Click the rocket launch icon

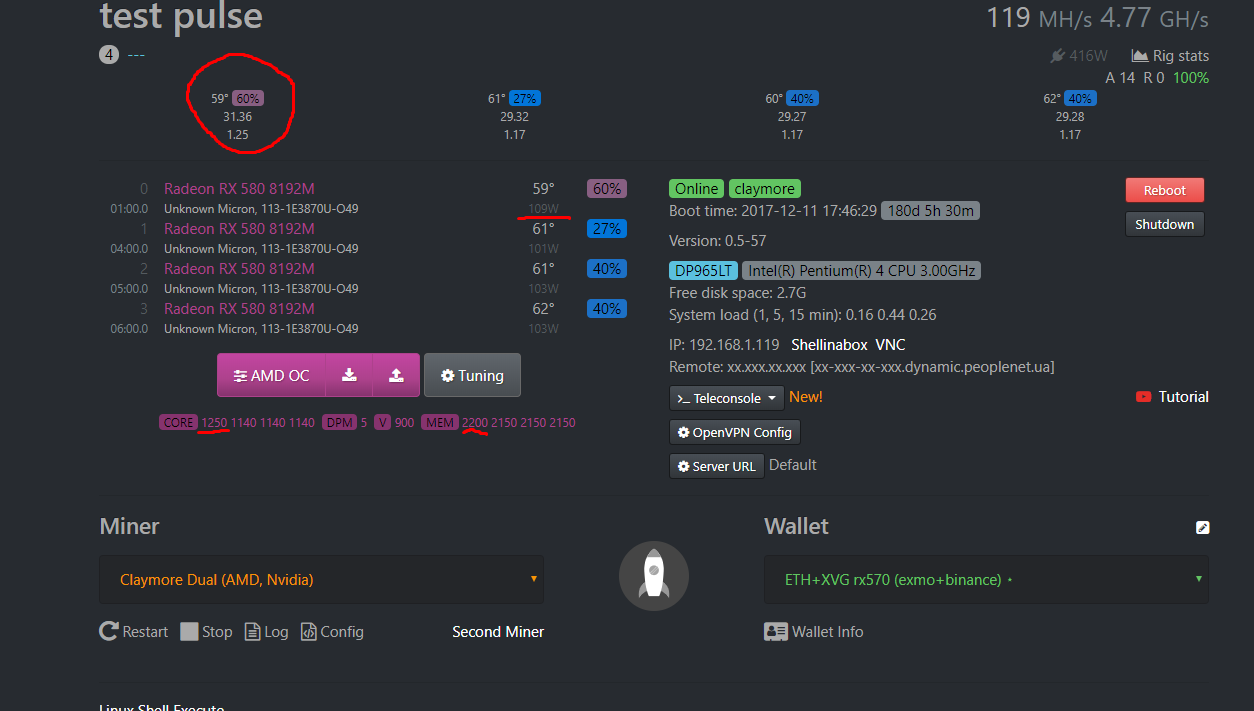(x=654, y=576)
